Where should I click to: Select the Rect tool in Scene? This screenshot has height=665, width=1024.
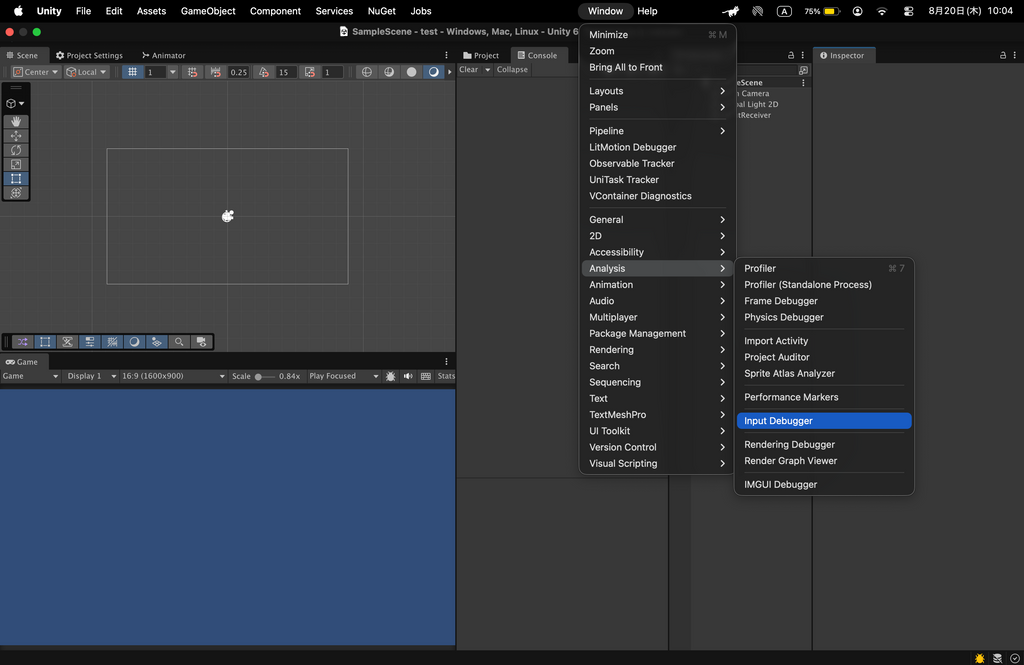[x=16, y=178]
